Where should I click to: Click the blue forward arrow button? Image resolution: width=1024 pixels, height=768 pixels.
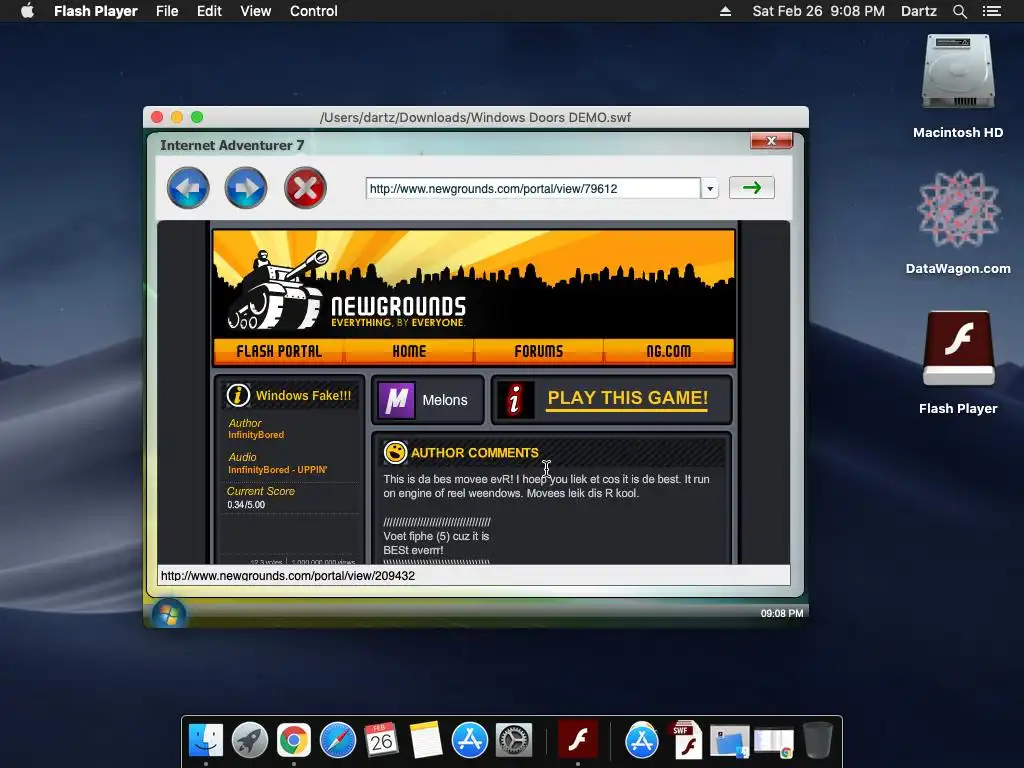click(246, 188)
